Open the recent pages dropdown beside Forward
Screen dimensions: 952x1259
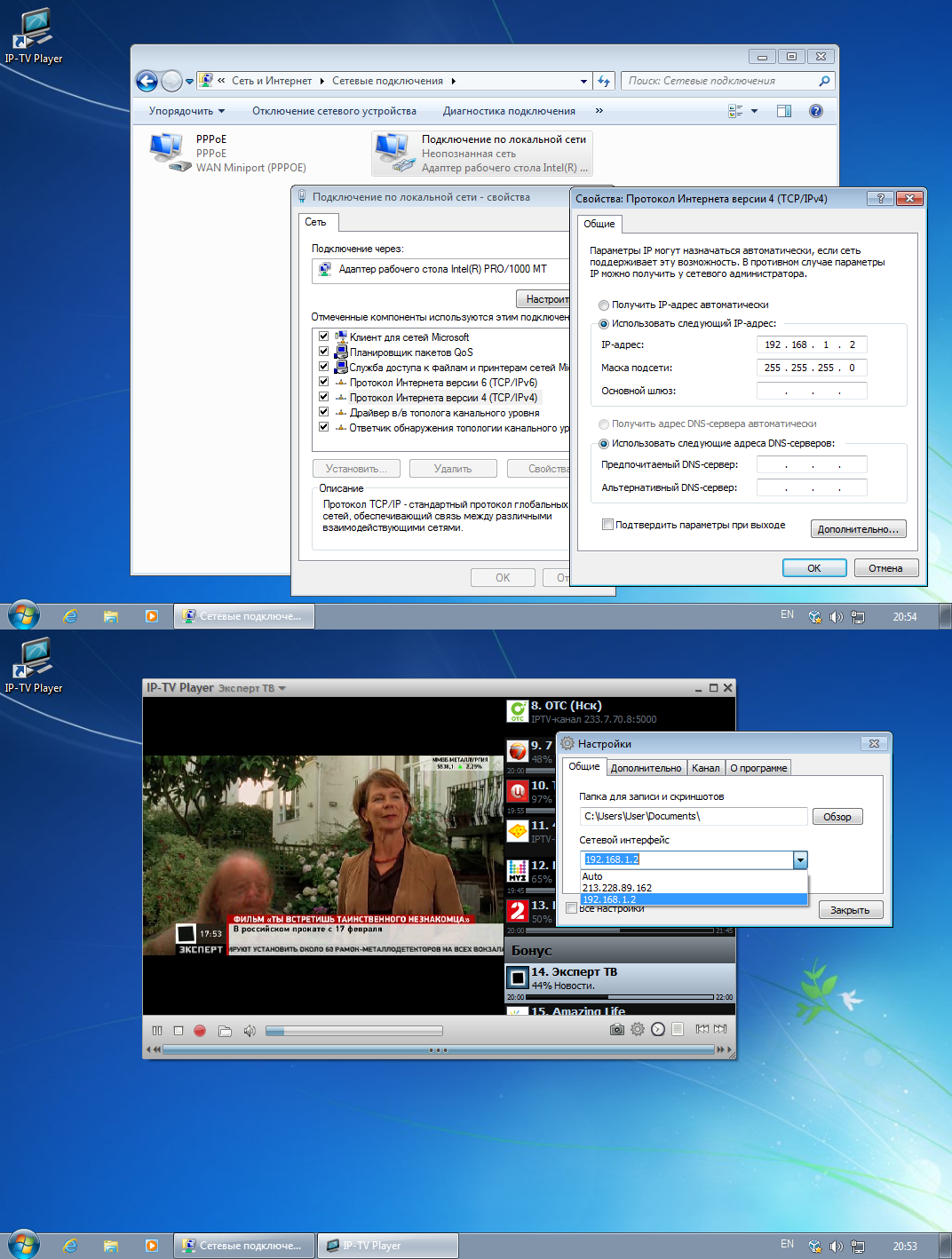coord(189,82)
